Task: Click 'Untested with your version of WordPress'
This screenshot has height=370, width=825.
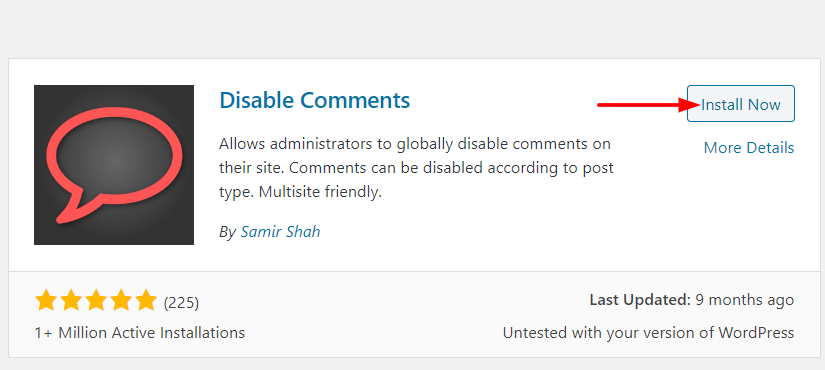Action: coord(648,333)
